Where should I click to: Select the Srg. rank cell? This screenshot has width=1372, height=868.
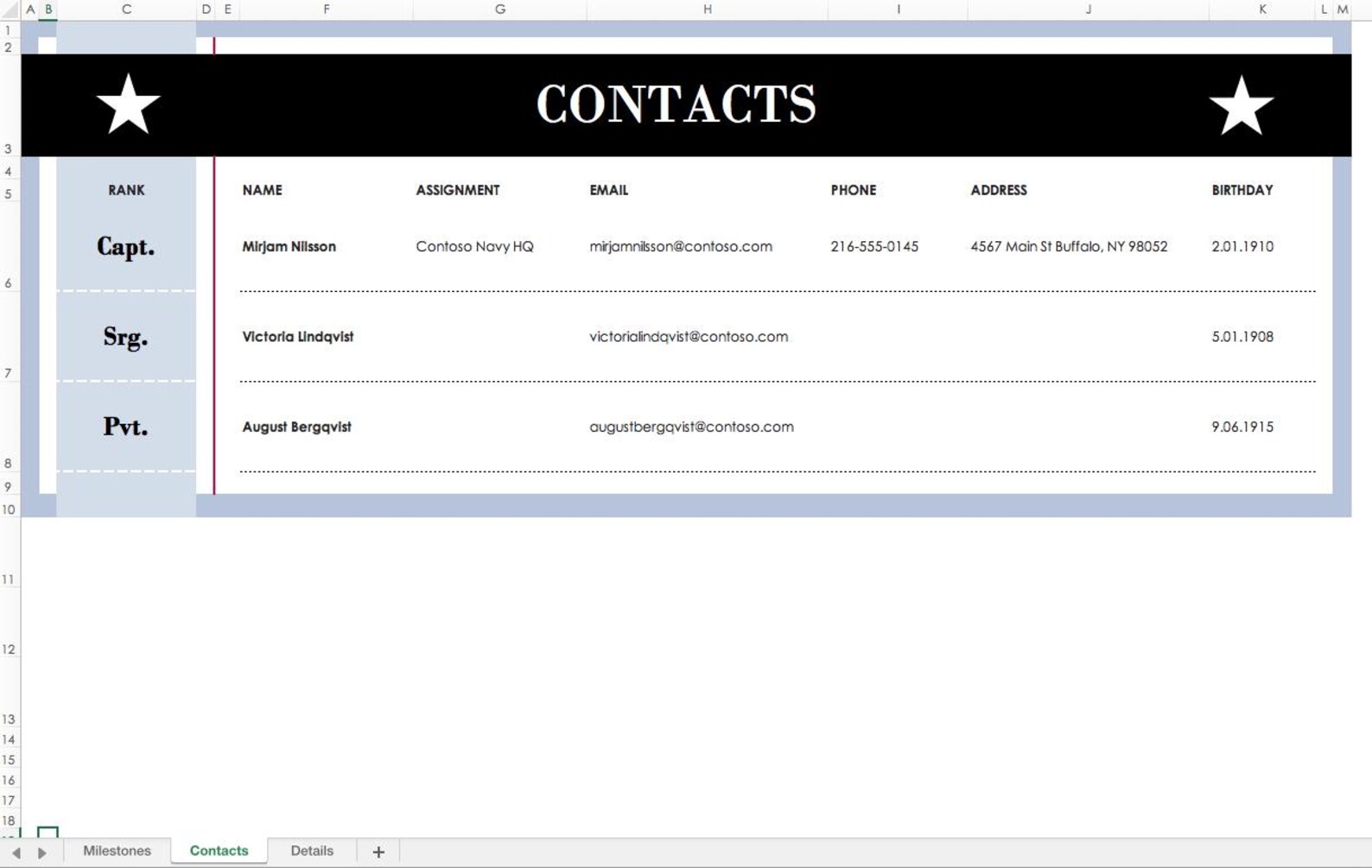click(x=126, y=337)
